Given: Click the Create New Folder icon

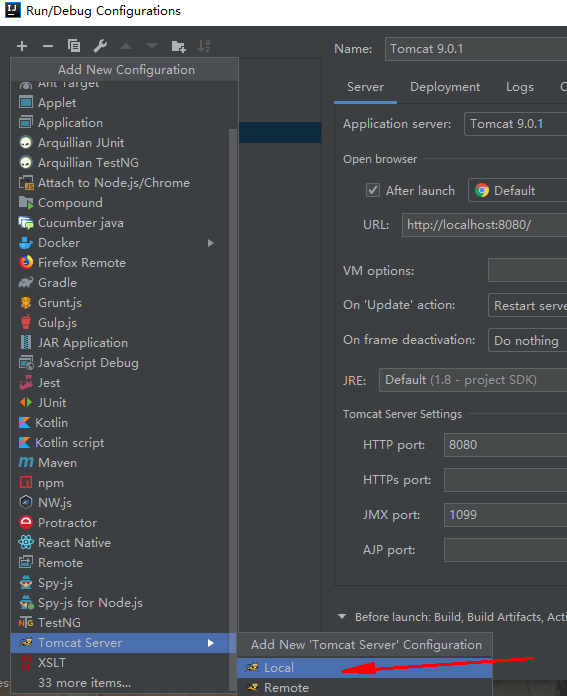Looking at the screenshot, I should point(178,46).
